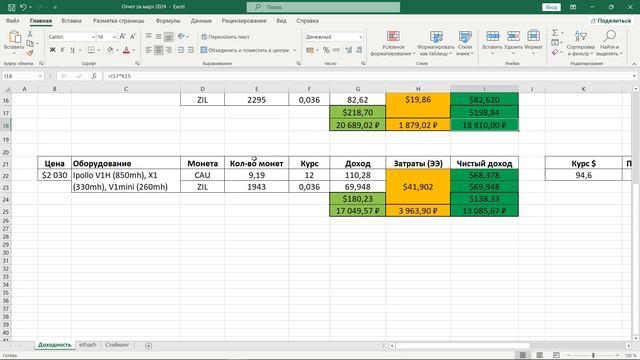The width and height of the screenshot is (640, 360).
Task: Click the insert function fx icon
Action: tap(94, 76)
